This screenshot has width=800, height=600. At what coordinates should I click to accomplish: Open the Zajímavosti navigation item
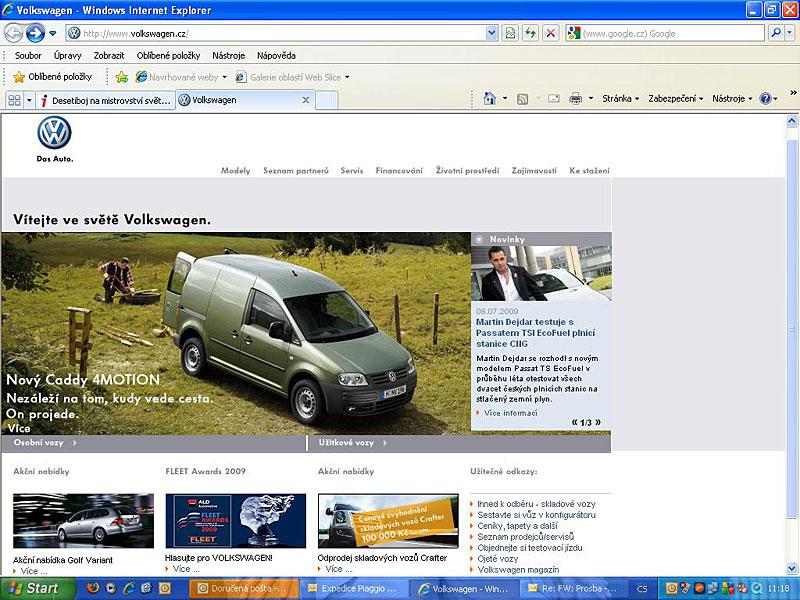[x=534, y=170]
